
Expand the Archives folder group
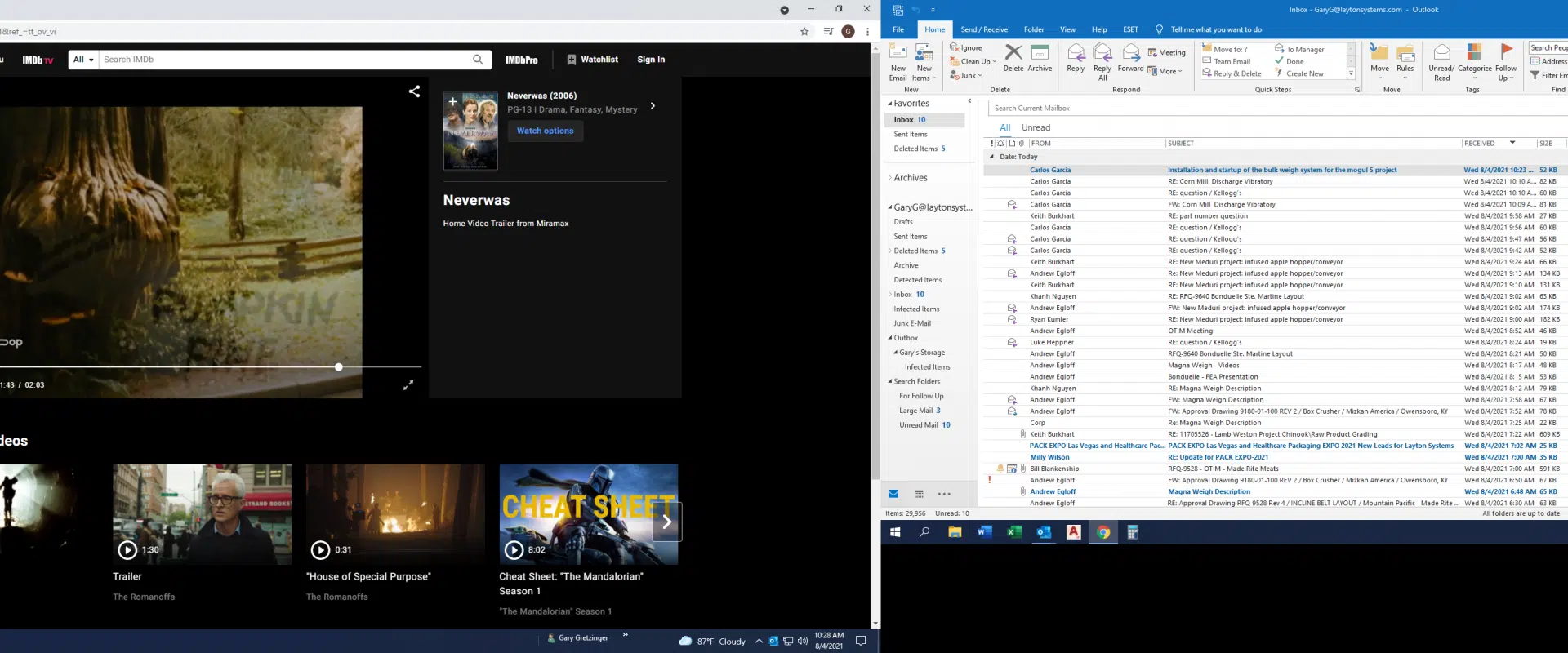point(889,178)
